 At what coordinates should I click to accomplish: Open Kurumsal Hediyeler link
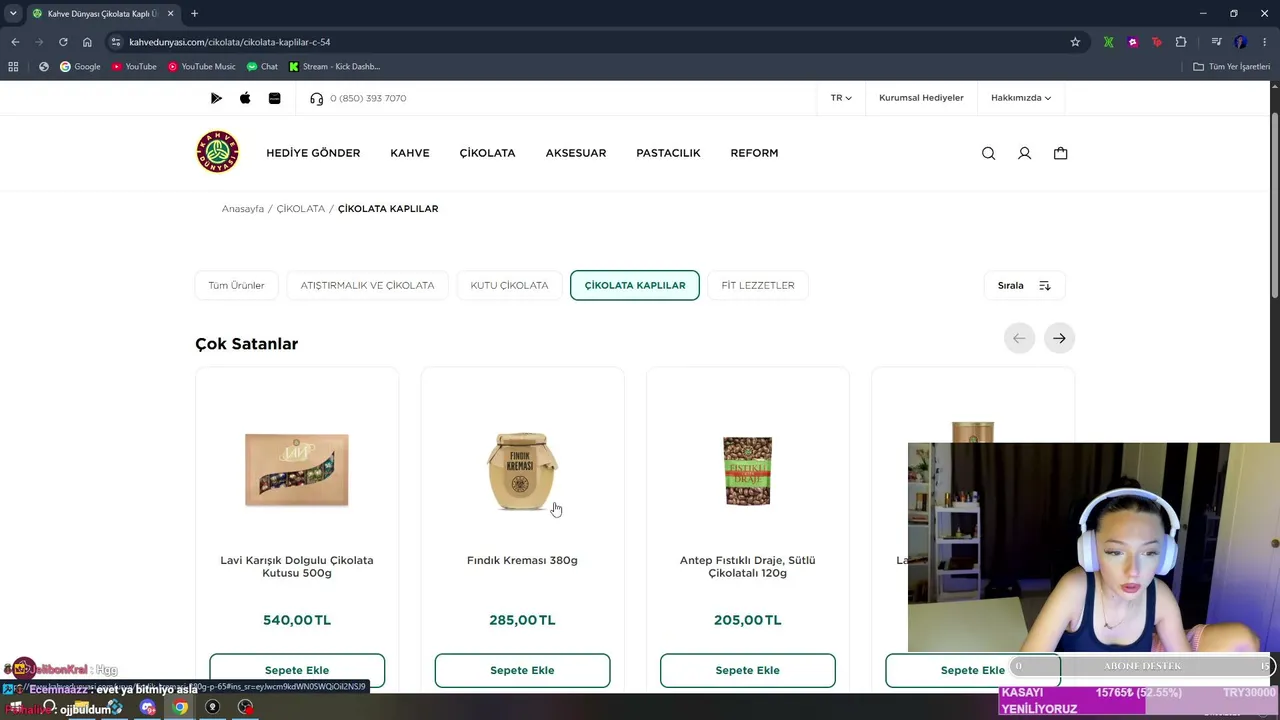921,98
